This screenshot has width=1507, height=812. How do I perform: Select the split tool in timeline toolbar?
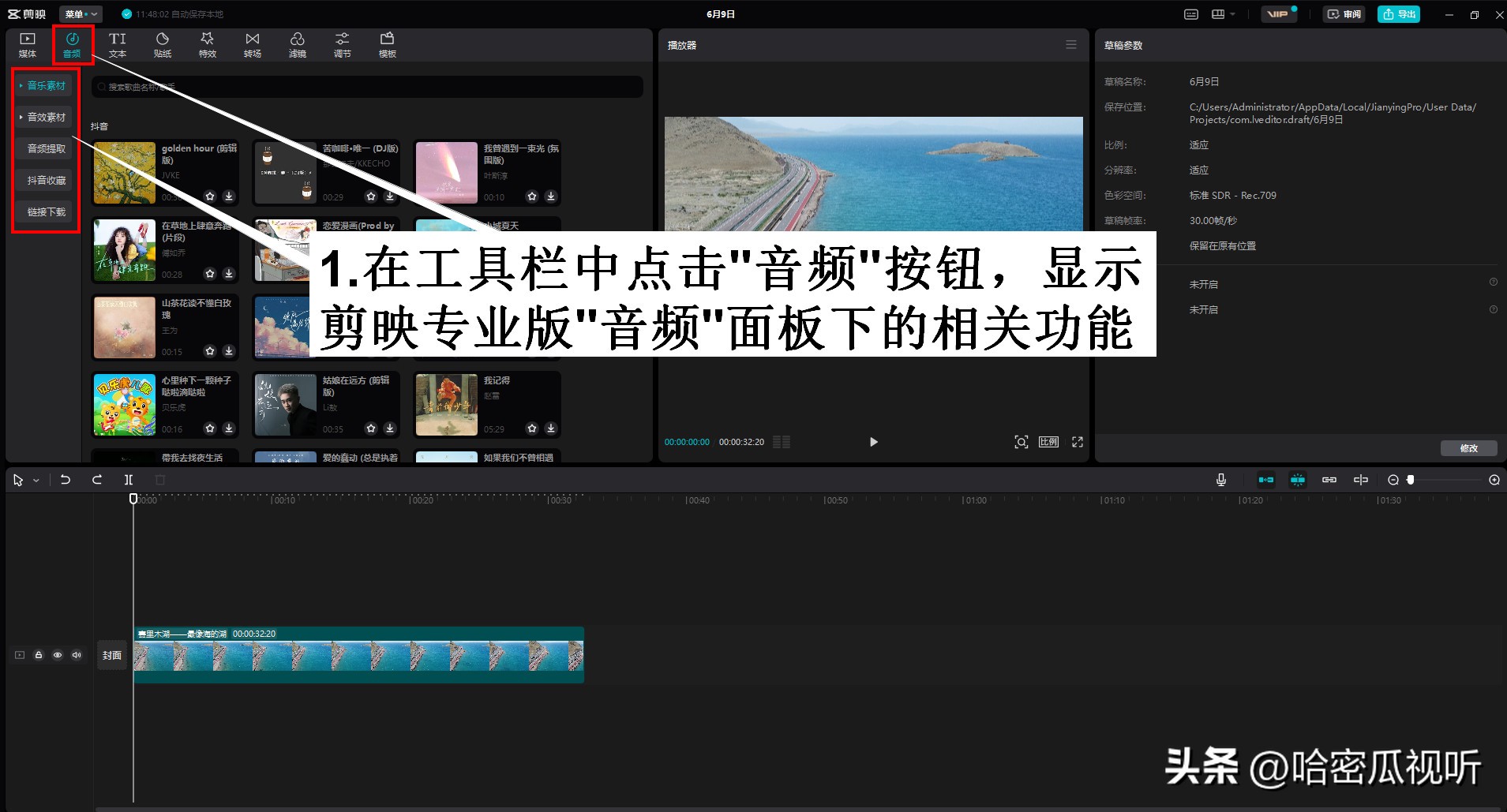[129, 479]
